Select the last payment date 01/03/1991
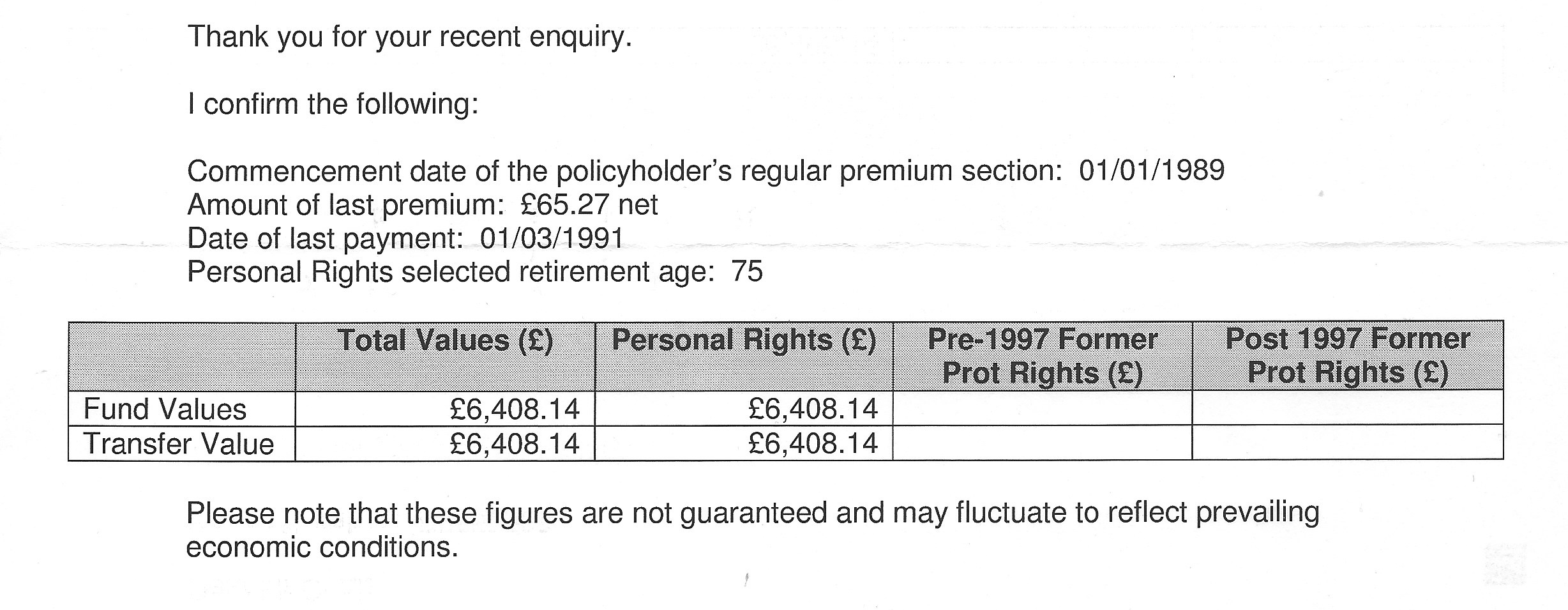The image size is (1568, 610). point(552,238)
